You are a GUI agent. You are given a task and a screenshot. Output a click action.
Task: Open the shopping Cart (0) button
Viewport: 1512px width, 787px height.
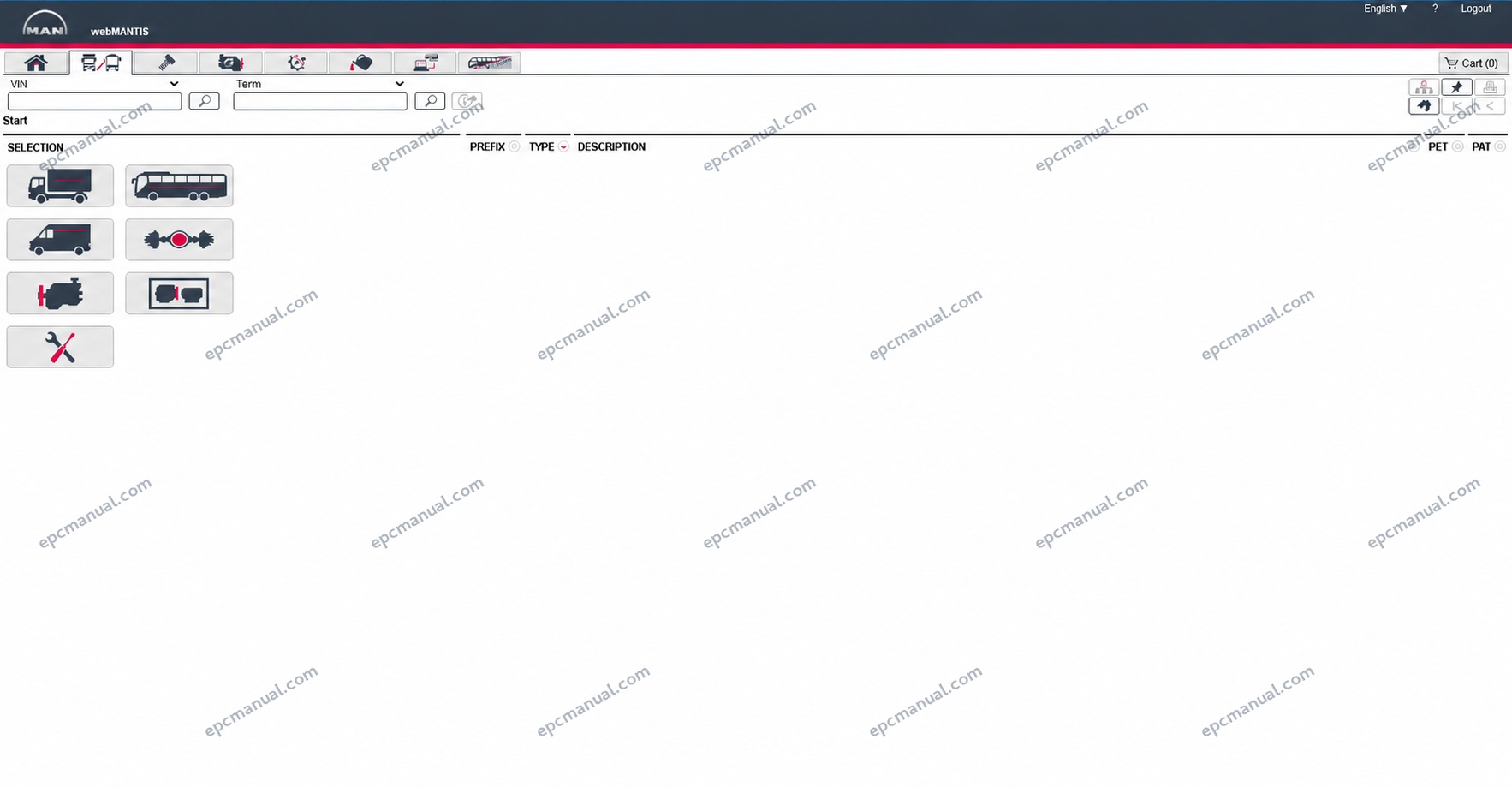click(1472, 63)
